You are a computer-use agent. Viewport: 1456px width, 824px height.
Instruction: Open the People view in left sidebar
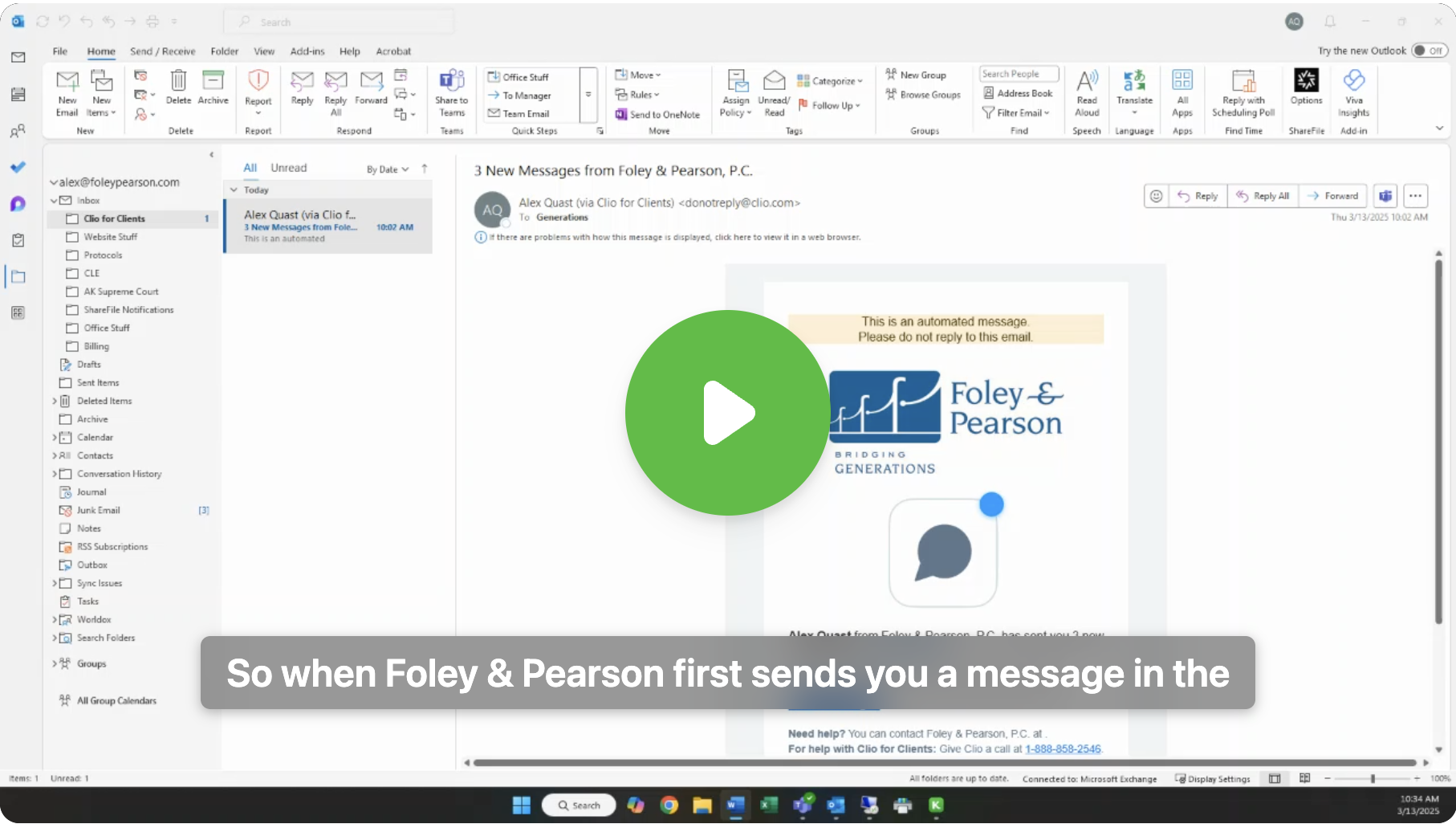pos(18,131)
